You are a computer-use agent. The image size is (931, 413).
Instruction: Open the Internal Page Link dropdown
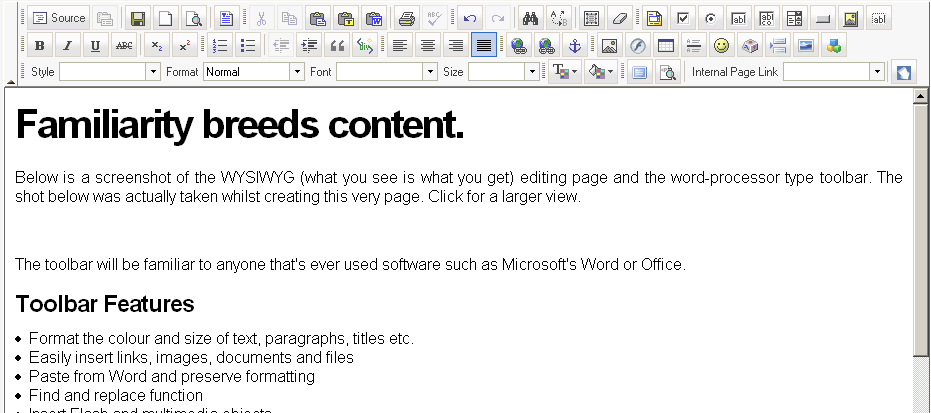834,72
